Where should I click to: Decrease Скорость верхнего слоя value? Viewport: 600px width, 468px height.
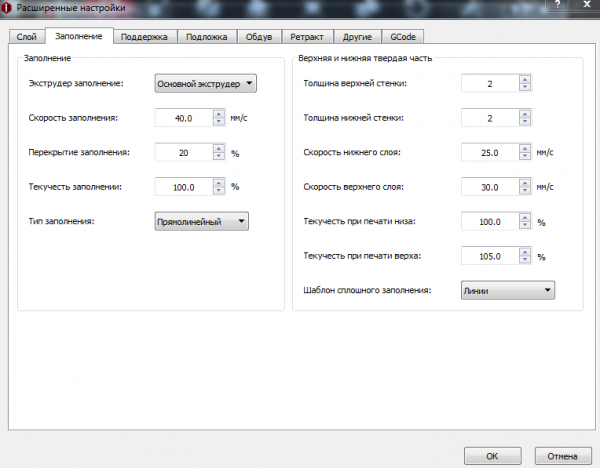point(525,191)
